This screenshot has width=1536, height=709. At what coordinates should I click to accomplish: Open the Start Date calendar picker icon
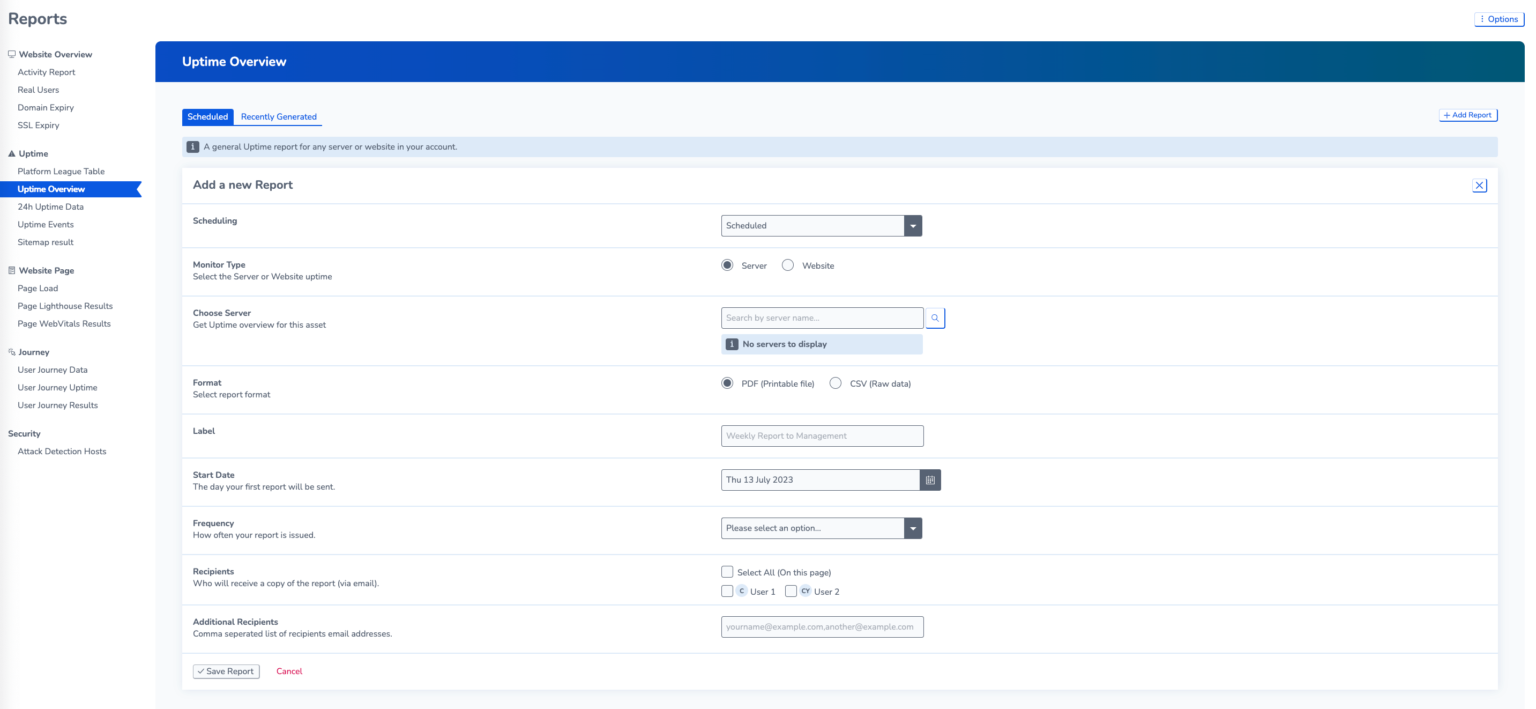coord(930,479)
